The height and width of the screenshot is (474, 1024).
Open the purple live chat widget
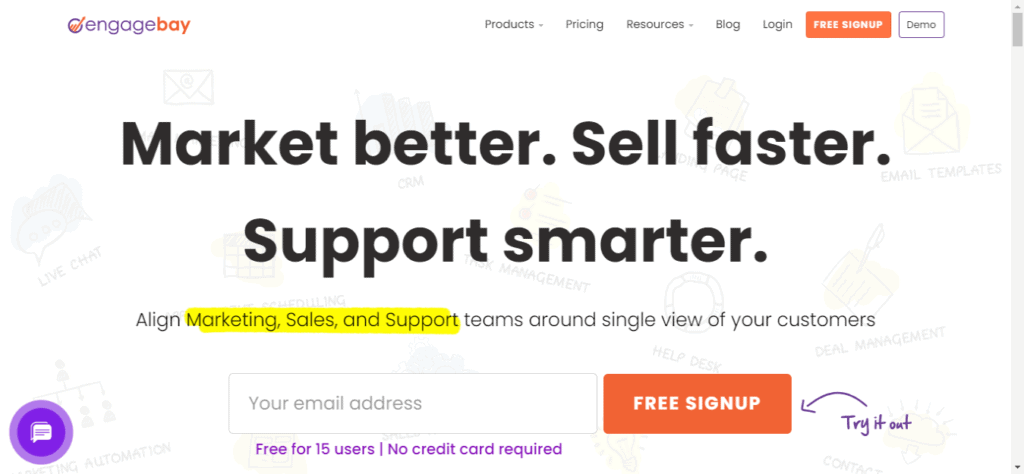(41, 432)
